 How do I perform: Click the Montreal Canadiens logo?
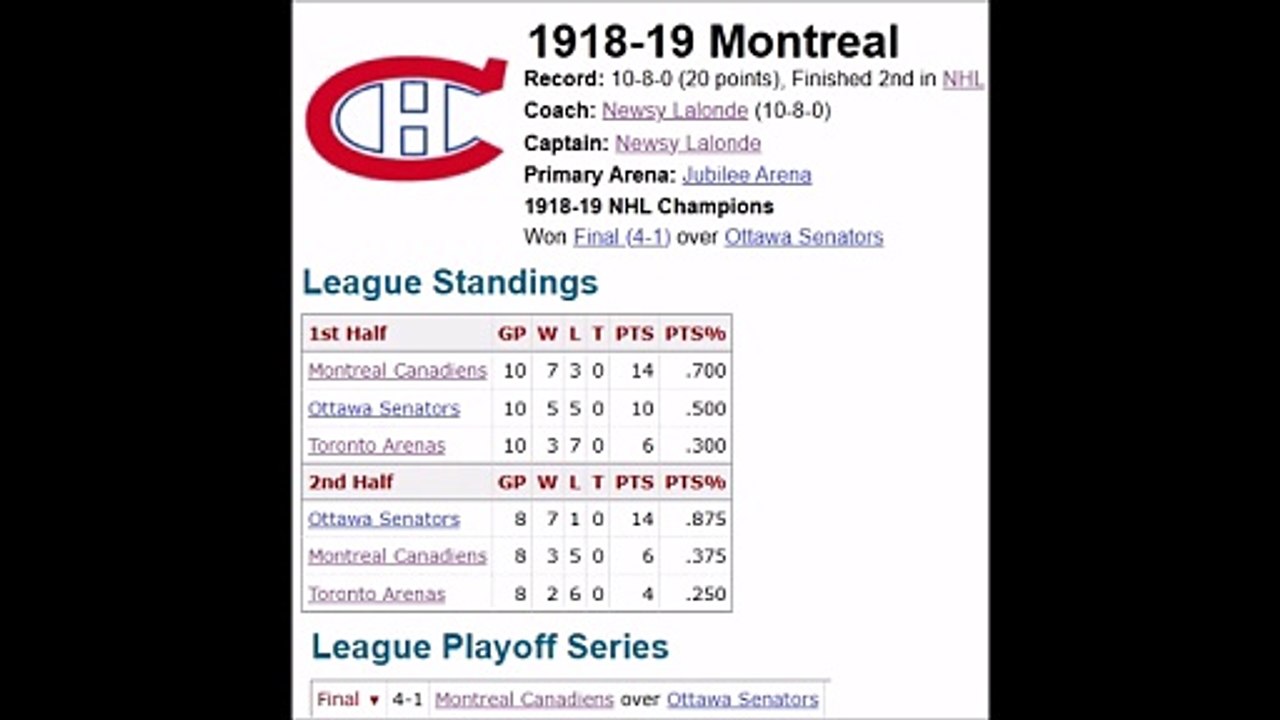coord(407,118)
